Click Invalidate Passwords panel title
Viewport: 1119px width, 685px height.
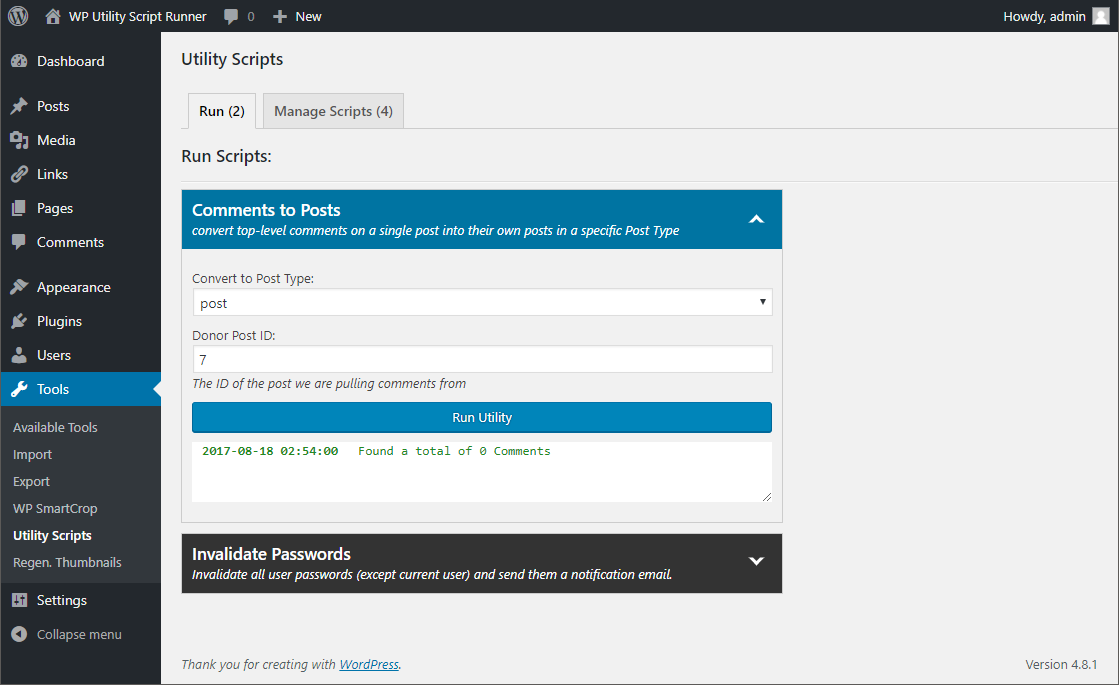tap(271, 554)
